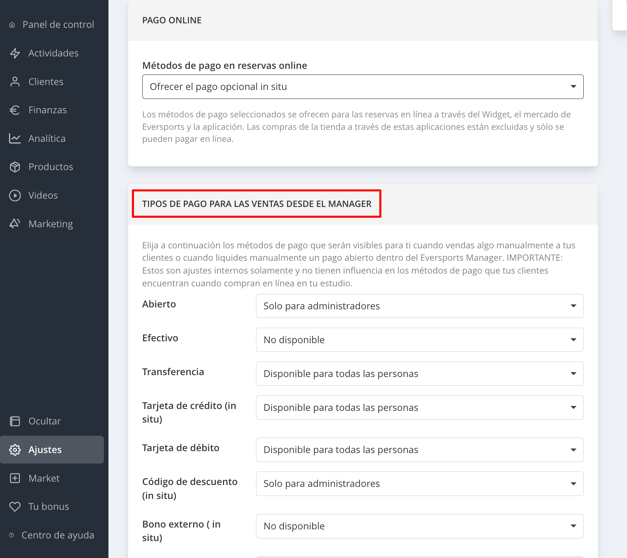
Task: Open Centro de ayuda link
Action: [x=57, y=535]
